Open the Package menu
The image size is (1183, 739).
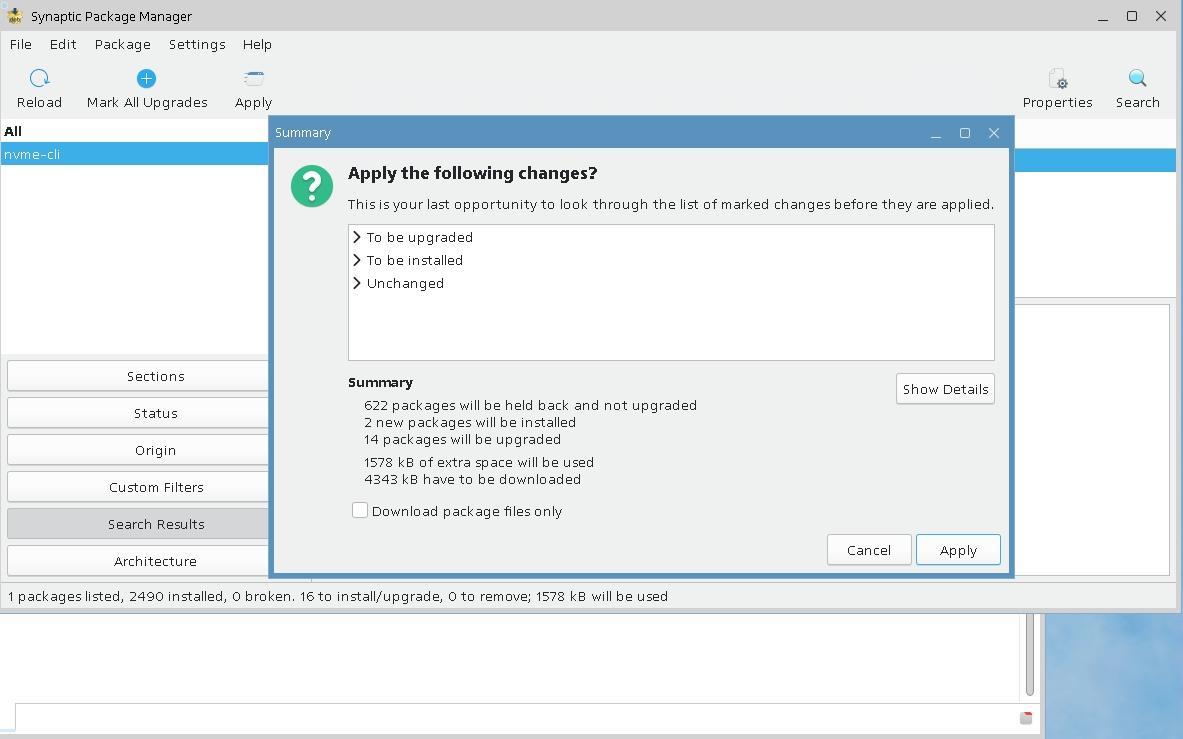122,45
